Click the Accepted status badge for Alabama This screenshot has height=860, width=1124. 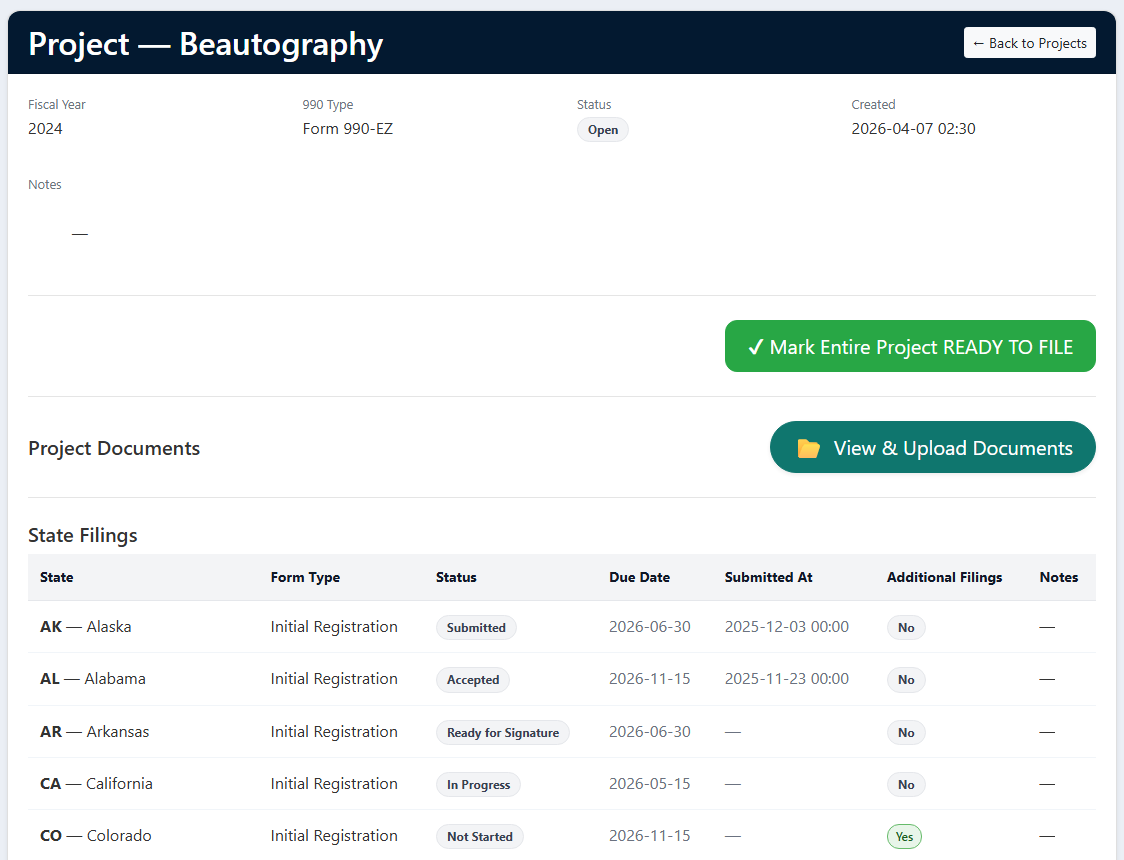click(x=473, y=680)
